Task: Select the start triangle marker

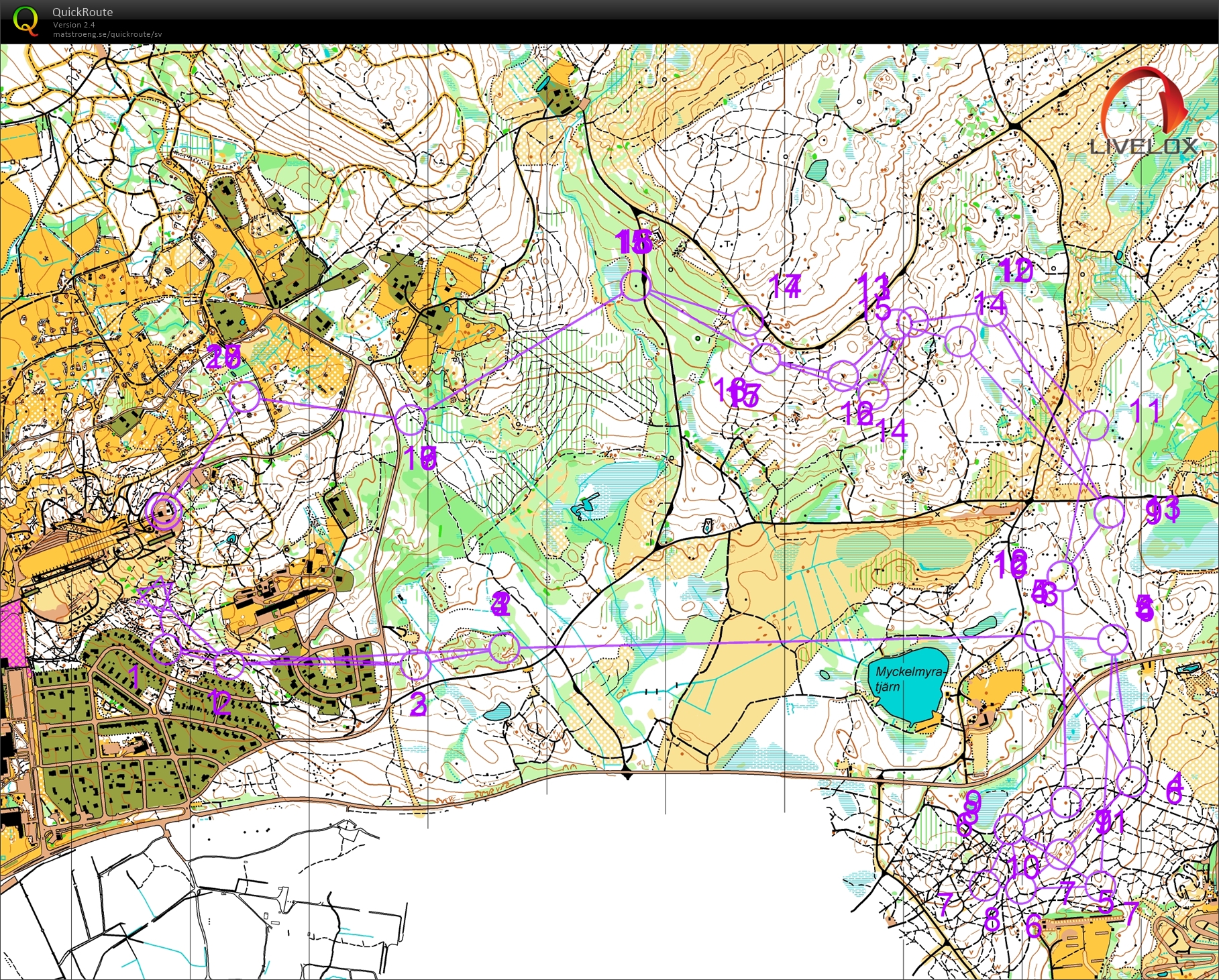Action: tap(156, 596)
